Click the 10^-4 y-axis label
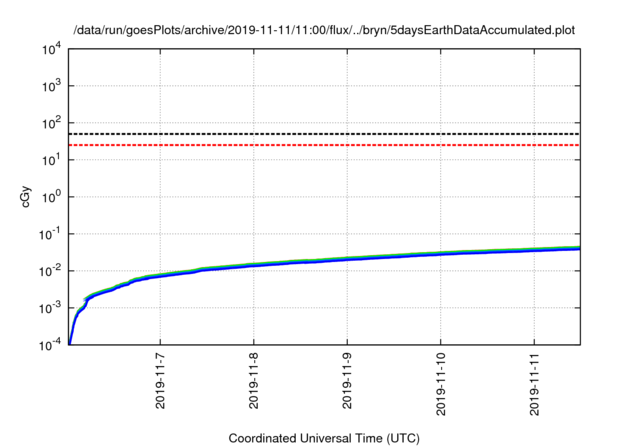640x448 pixels. pyautogui.click(x=50, y=345)
